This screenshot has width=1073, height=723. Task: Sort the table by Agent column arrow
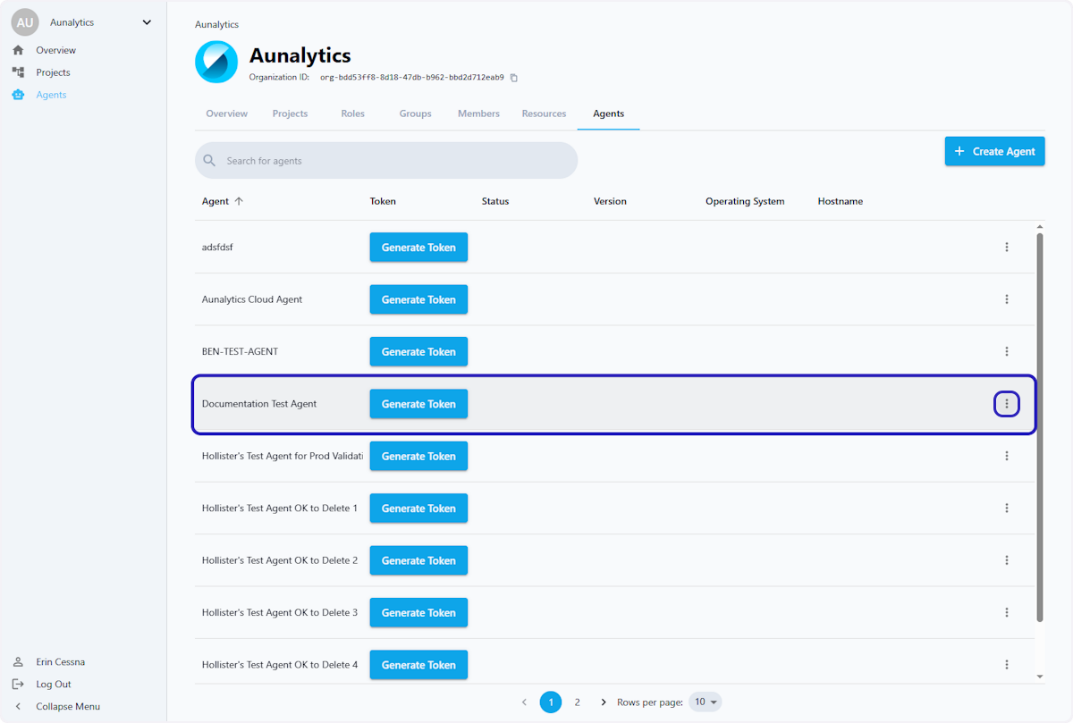tap(239, 201)
